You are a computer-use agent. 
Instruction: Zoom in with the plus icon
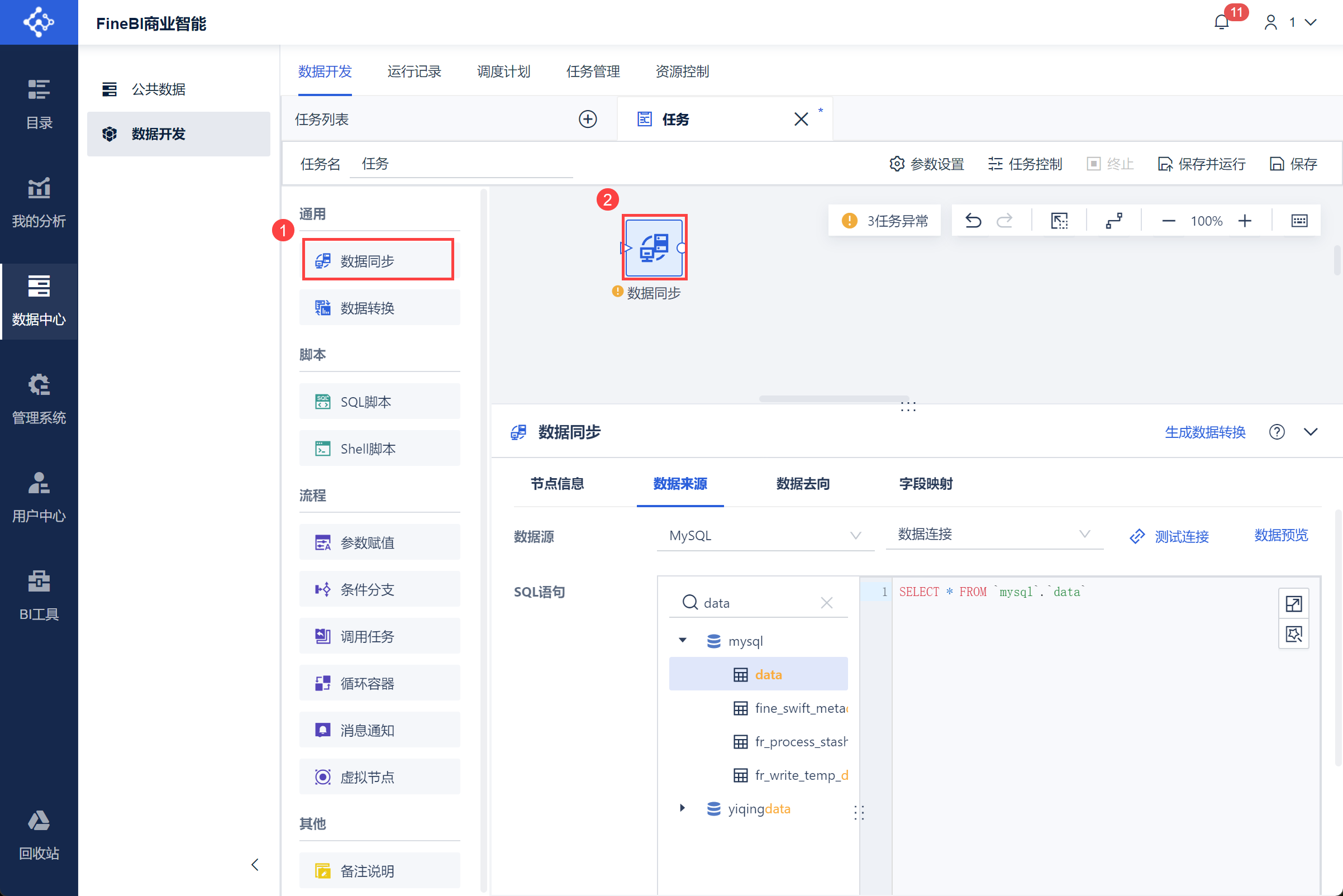pos(1245,221)
